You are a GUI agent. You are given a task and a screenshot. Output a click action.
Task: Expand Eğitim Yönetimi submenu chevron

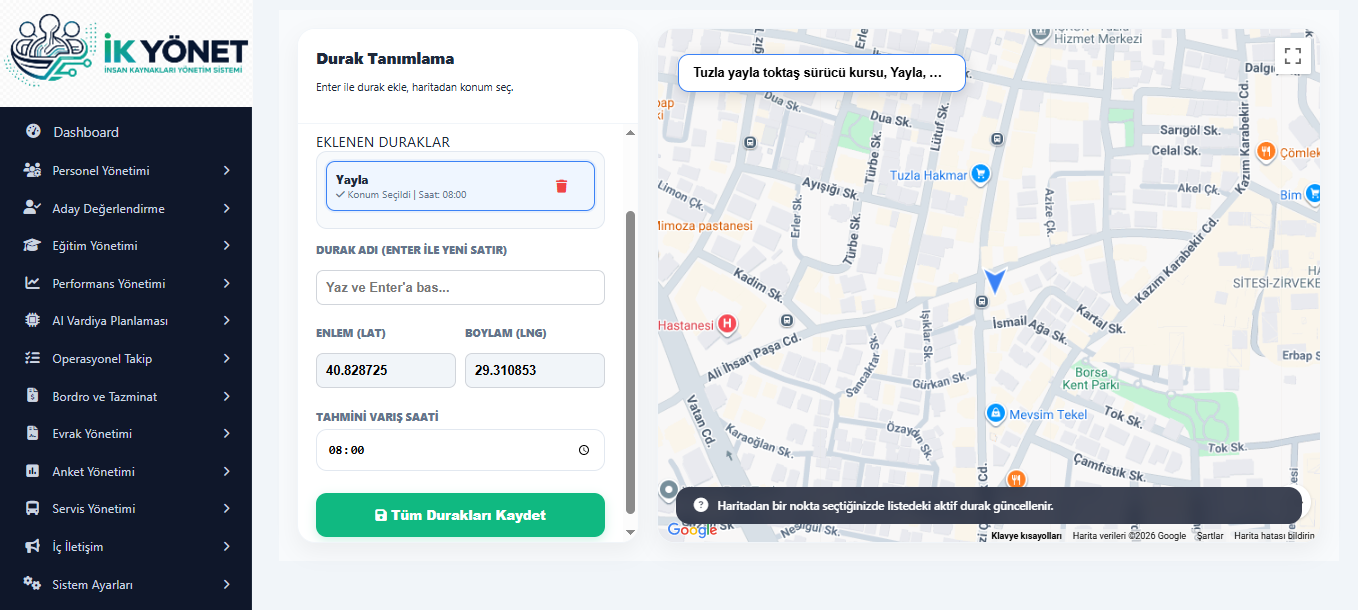click(227, 246)
